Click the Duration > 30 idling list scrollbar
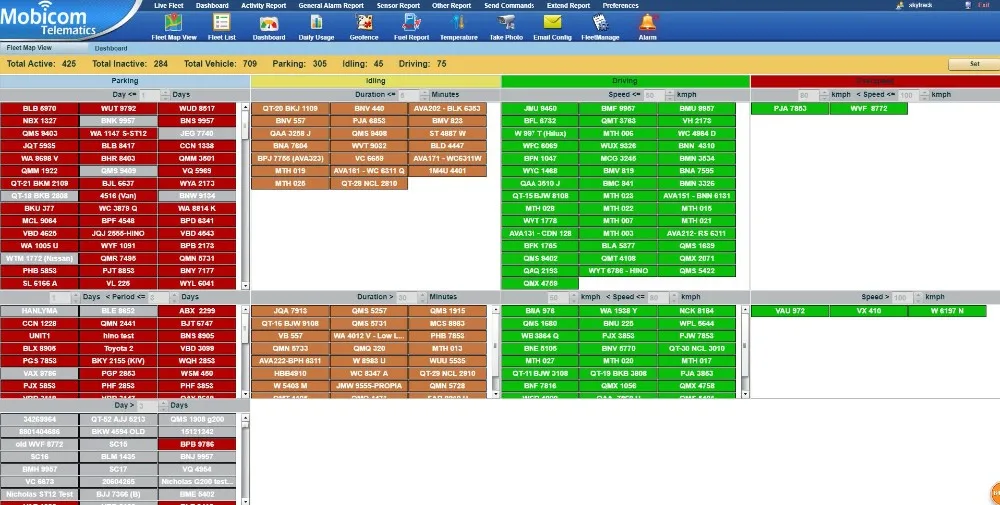Viewport: 1000px width, 505px height. coord(496,351)
